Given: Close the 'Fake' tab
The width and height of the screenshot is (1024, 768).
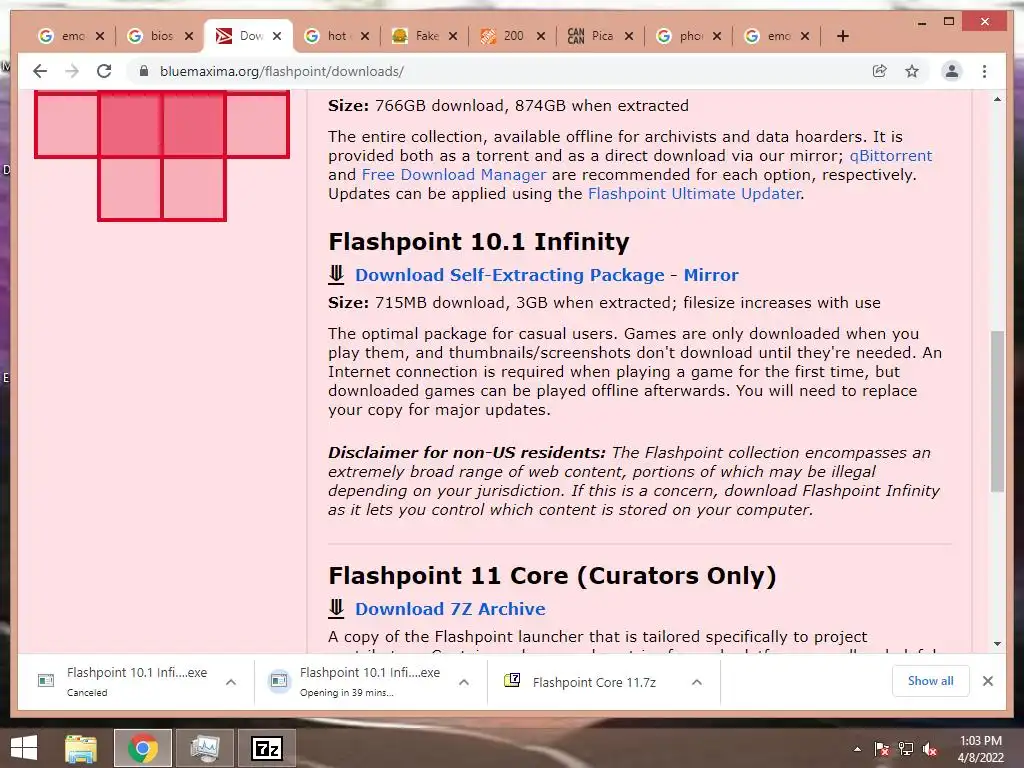Looking at the screenshot, I should (453, 36).
